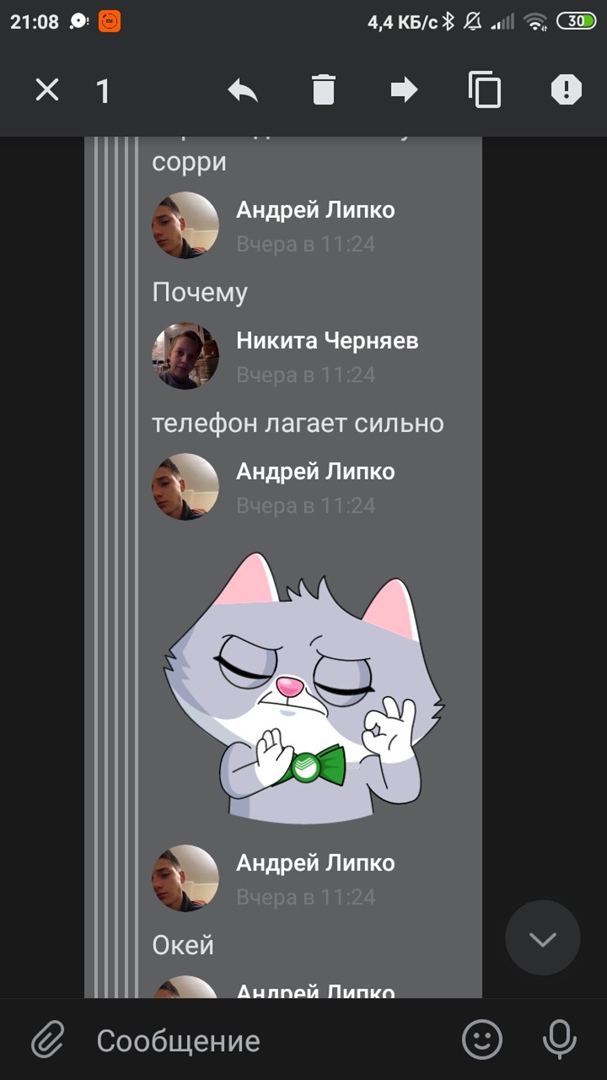The height and width of the screenshot is (1080, 607).
Task: Report message via exclamation octagon icon
Action: click(x=566, y=90)
